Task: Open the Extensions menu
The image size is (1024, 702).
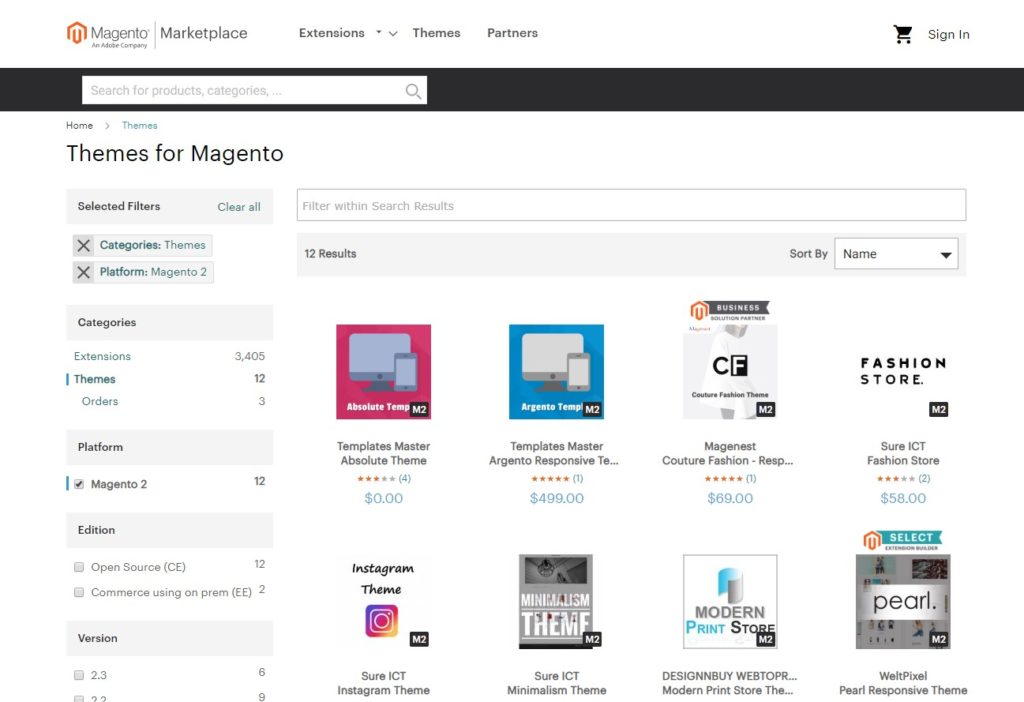Action: point(332,33)
